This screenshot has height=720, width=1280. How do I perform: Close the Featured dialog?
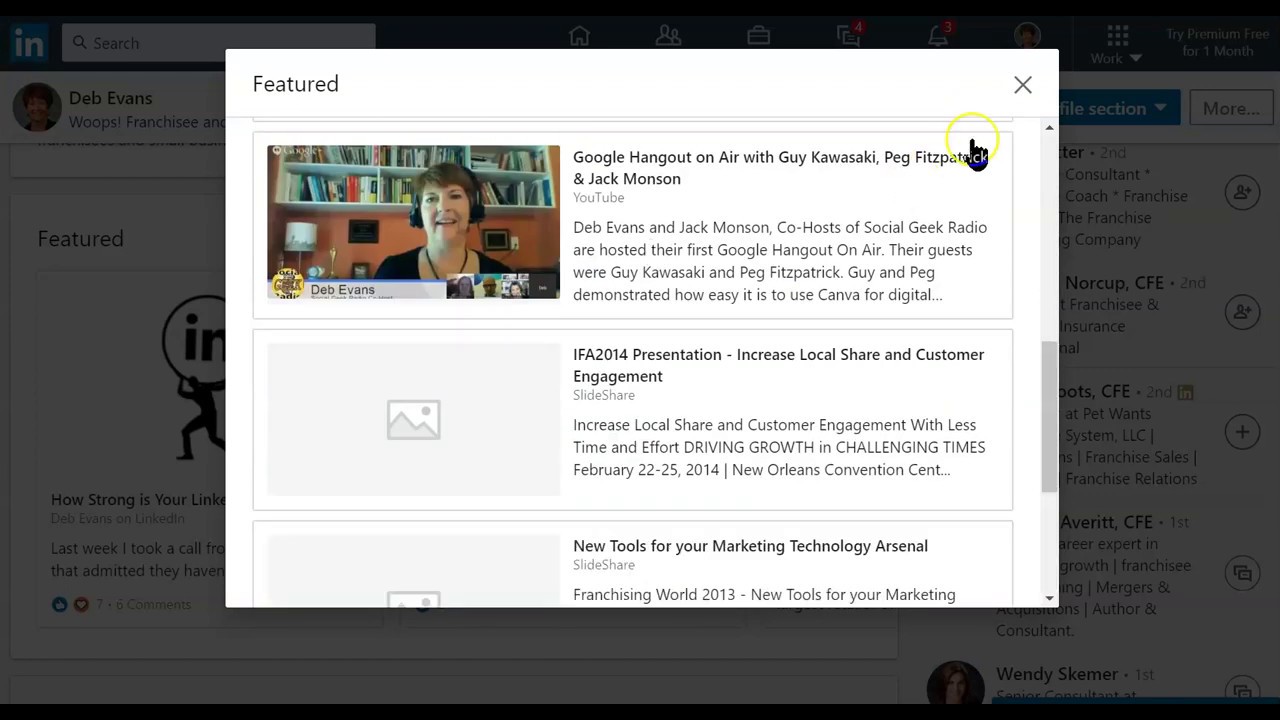click(x=1022, y=85)
